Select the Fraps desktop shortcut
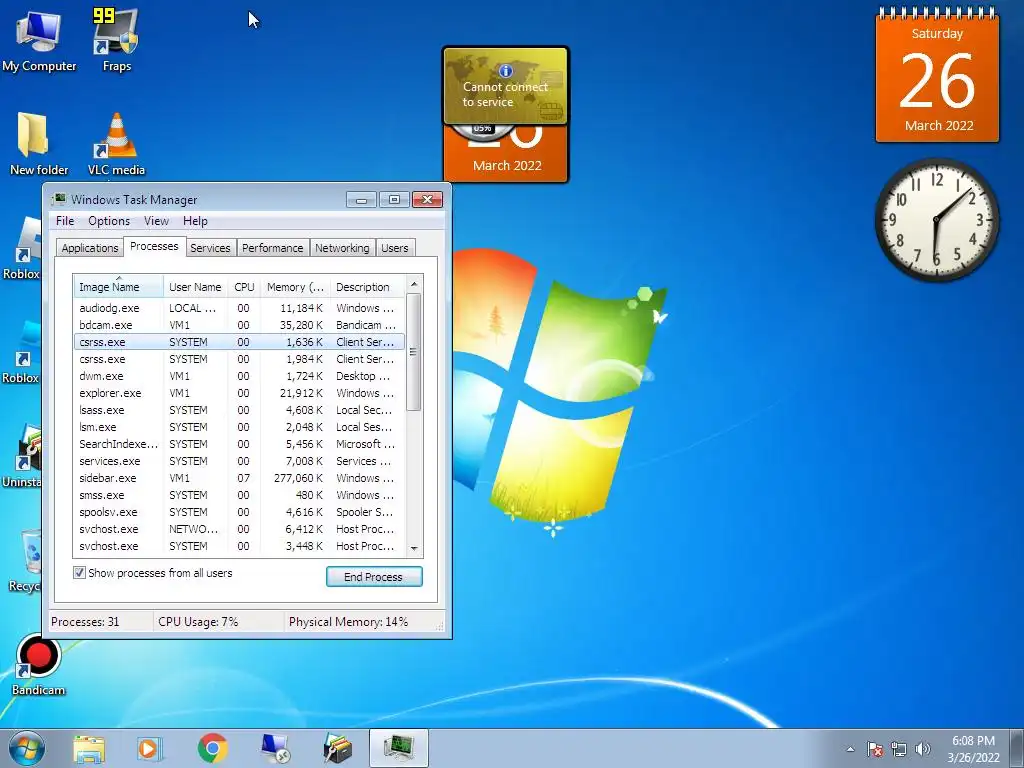The height and width of the screenshot is (768, 1024). pyautogui.click(x=116, y=41)
